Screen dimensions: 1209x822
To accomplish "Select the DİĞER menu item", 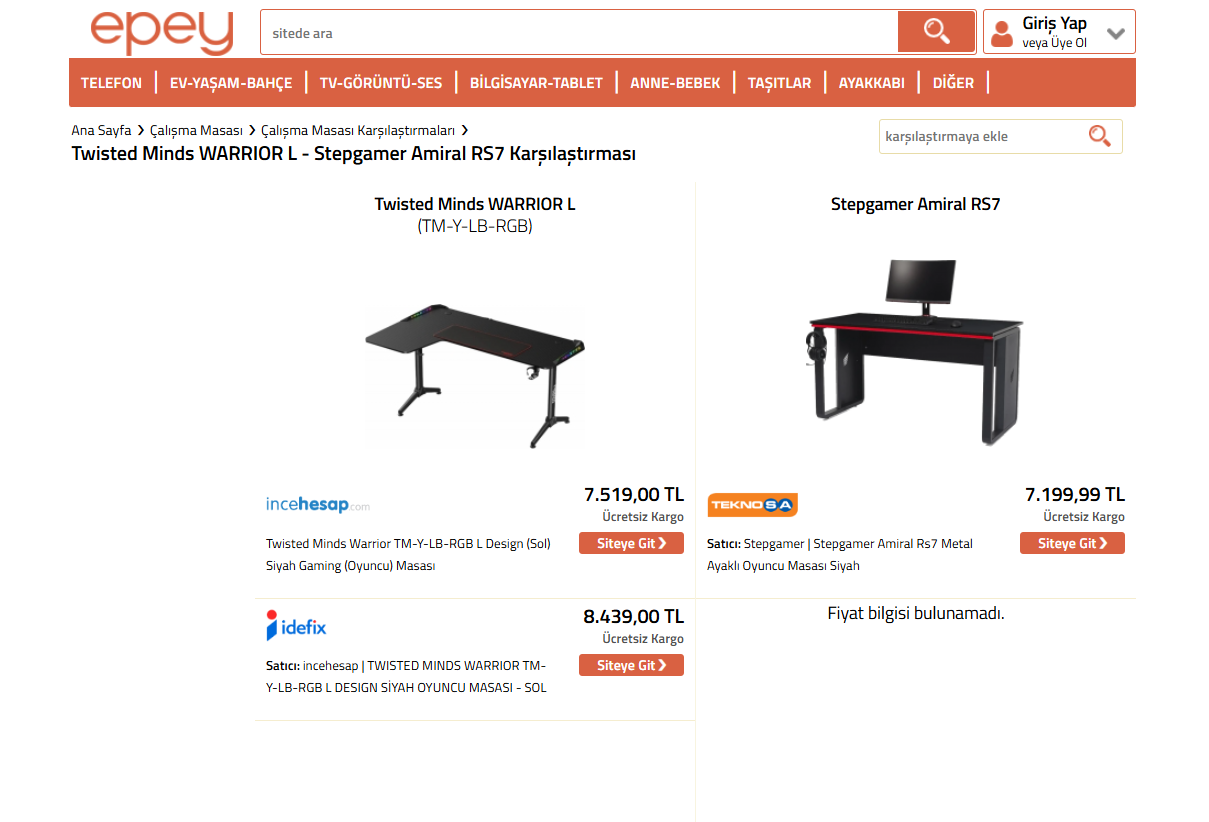I will 953,83.
